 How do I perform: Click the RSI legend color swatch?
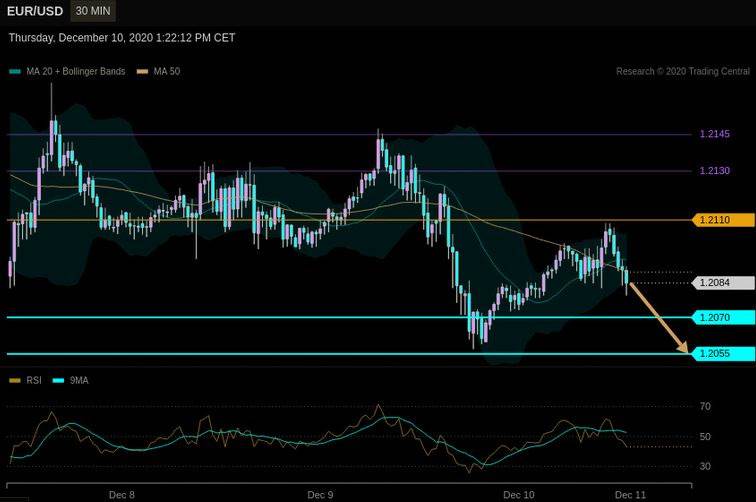[x=15, y=381]
